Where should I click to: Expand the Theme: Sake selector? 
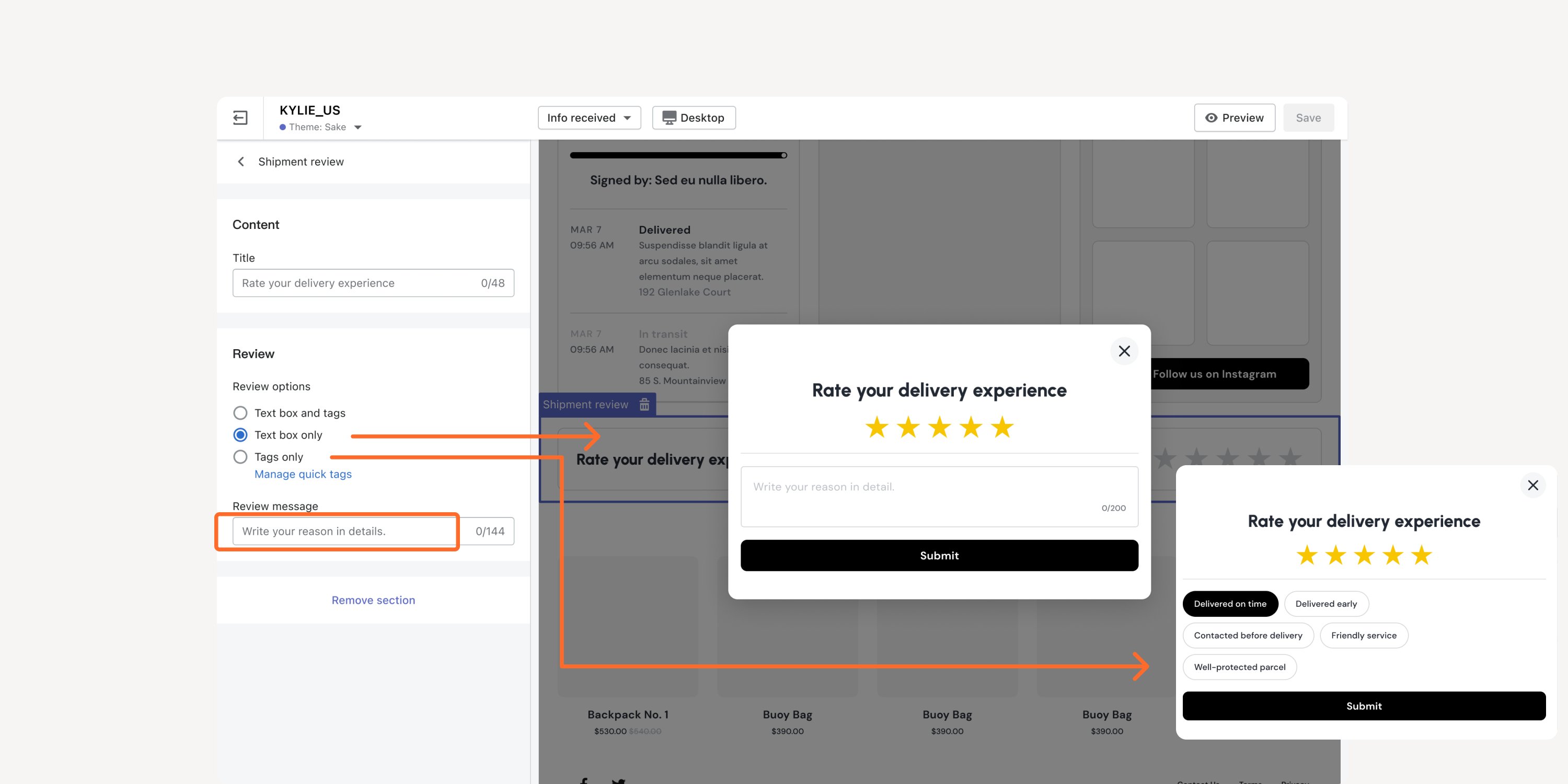click(x=321, y=126)
